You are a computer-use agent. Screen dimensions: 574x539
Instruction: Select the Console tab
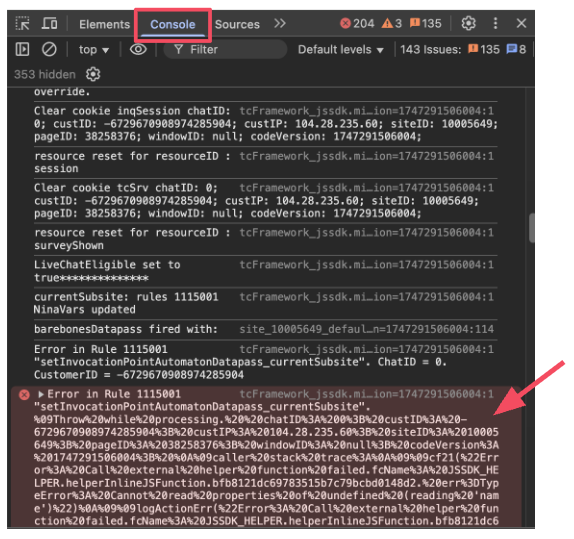[173, 24]
